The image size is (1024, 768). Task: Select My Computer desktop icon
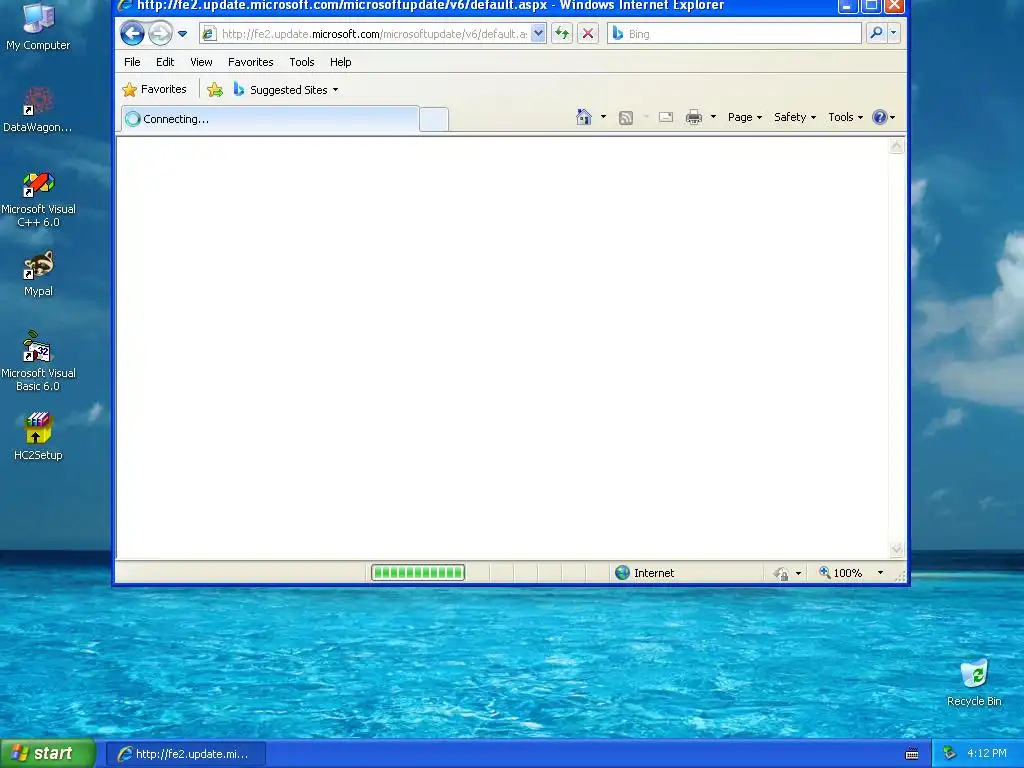pyautogui.click(x=38, y=27)
